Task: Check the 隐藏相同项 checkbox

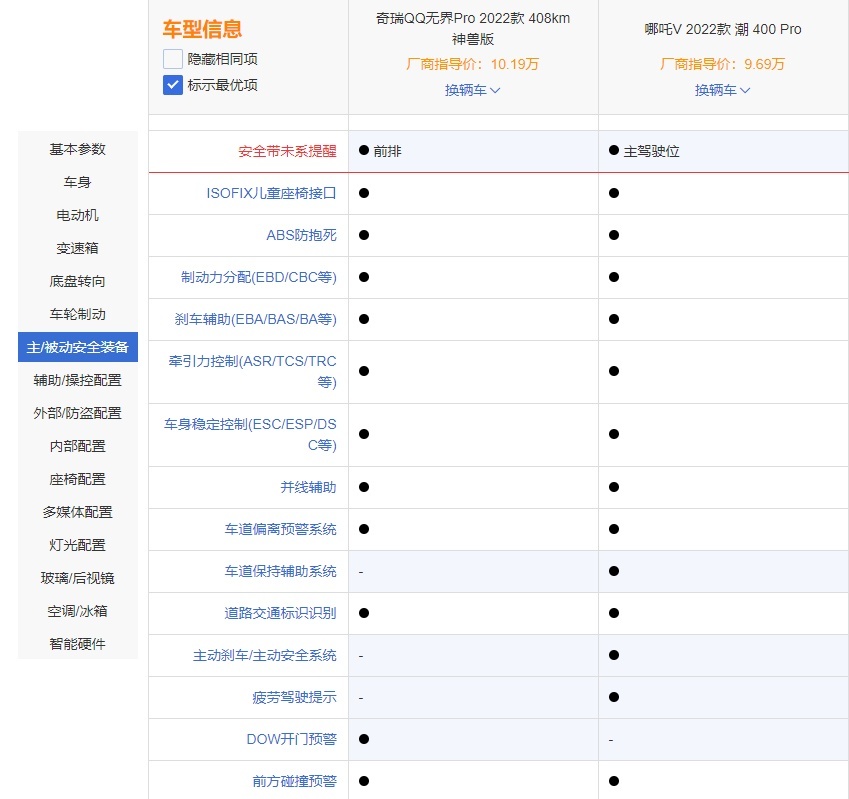Action: (173, 58)
